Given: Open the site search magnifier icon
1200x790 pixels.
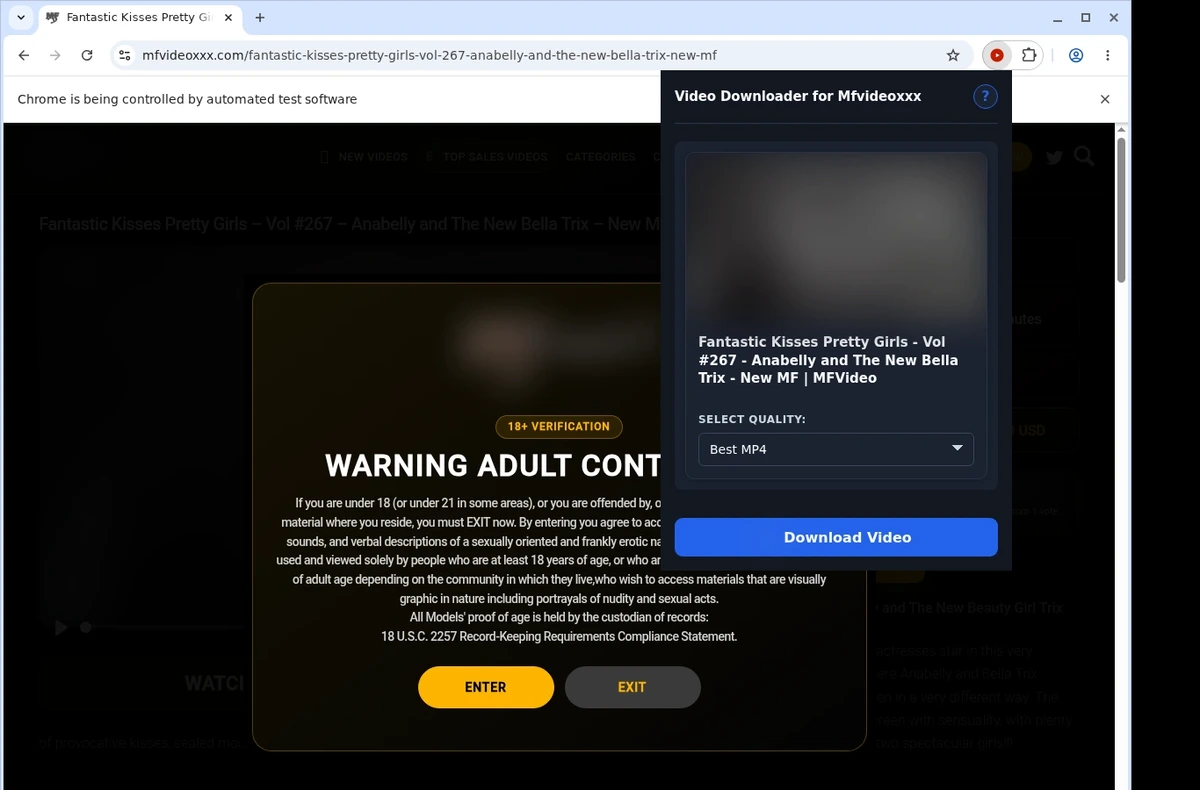Looking at the screenshot, I should coord(1084,156).
